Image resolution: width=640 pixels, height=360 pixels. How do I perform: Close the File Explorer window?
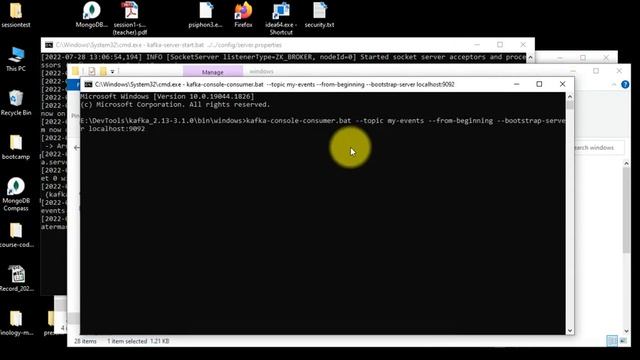619,71
